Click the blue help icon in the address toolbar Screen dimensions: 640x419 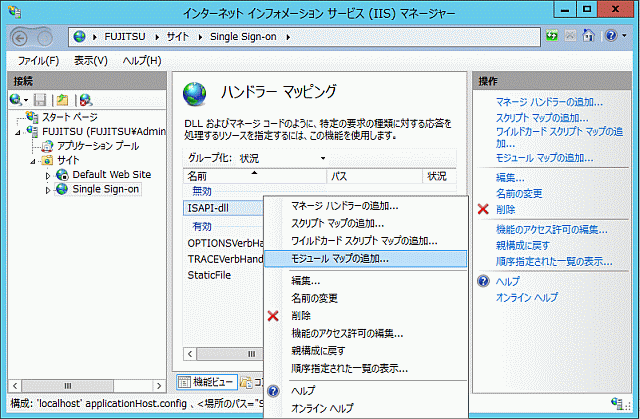(x=611, y=36)
